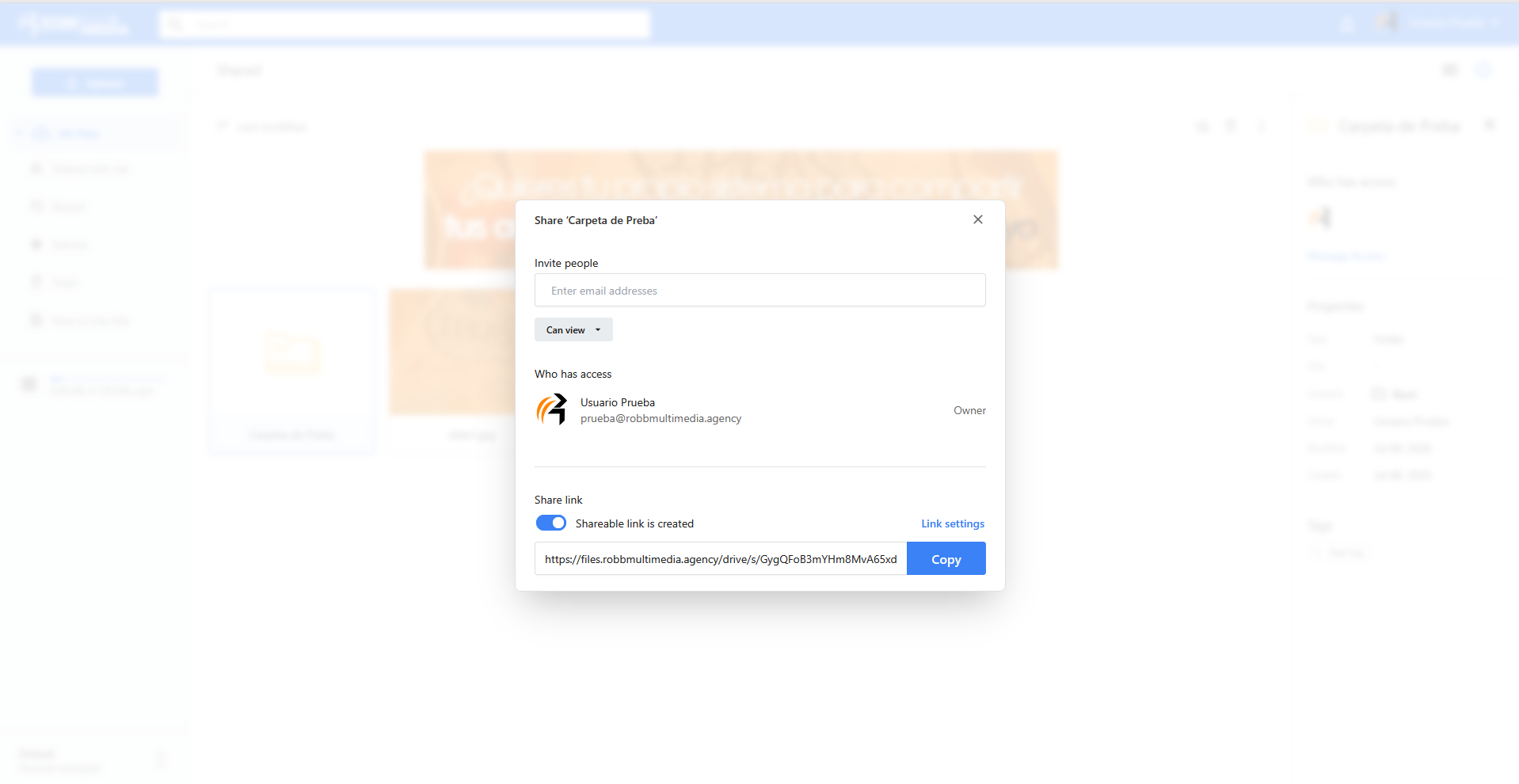Click the Enter email addresses field
The width and height of the screenshot is (1519, 784).
[760, 290]
